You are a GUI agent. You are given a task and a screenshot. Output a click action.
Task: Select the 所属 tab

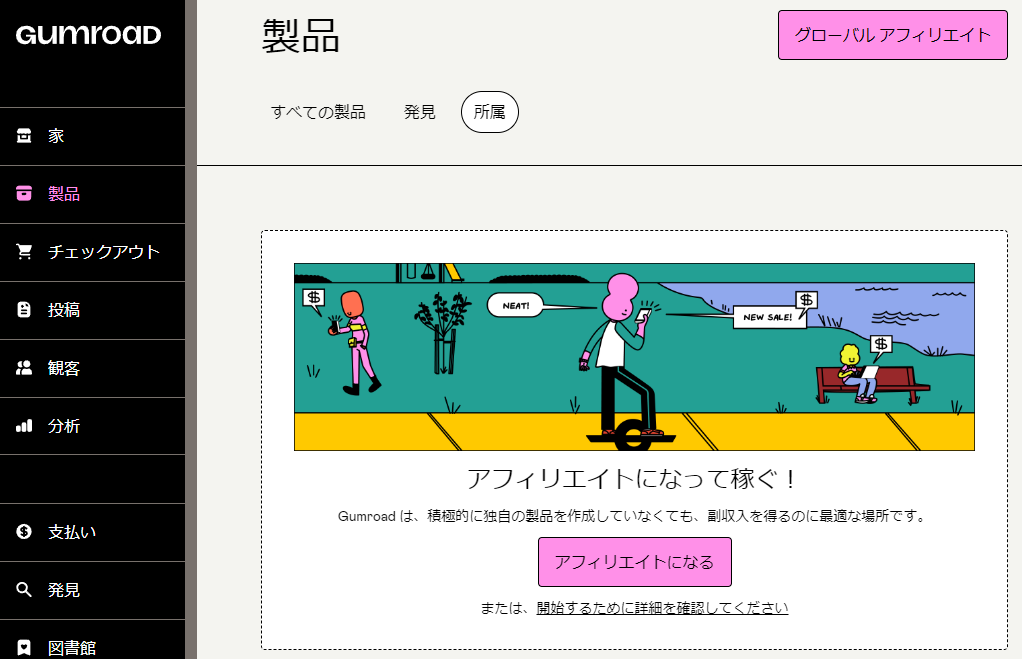tap(489, 112)
